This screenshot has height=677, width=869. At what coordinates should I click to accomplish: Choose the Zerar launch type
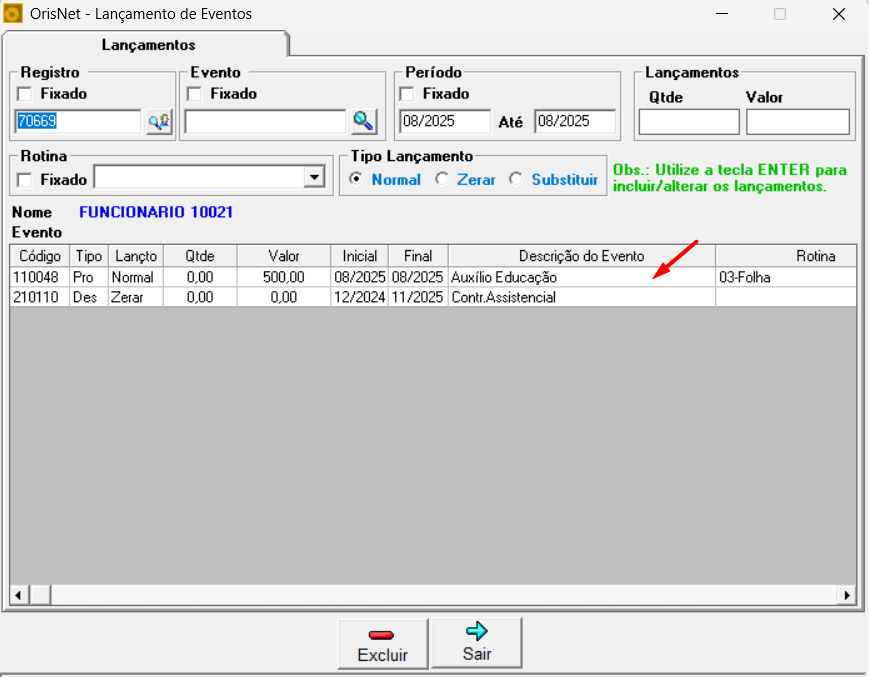[441, 180]
